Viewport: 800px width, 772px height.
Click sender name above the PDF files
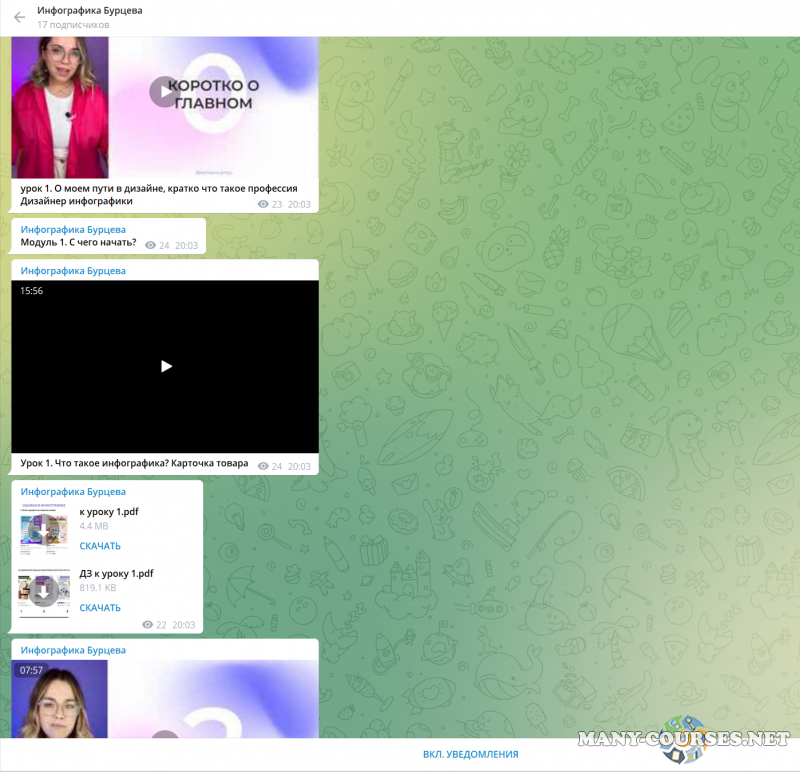point(73,492)
